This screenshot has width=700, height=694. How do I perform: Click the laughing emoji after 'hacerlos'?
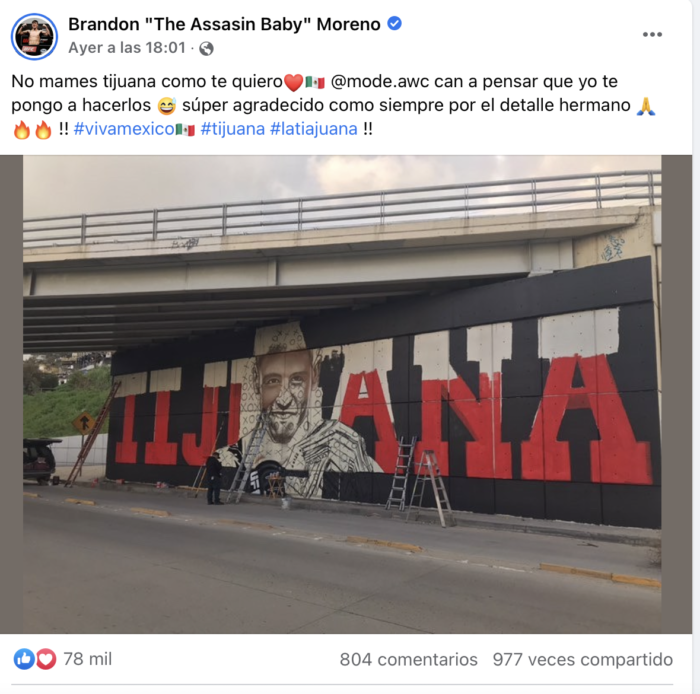tap(166, 106)
